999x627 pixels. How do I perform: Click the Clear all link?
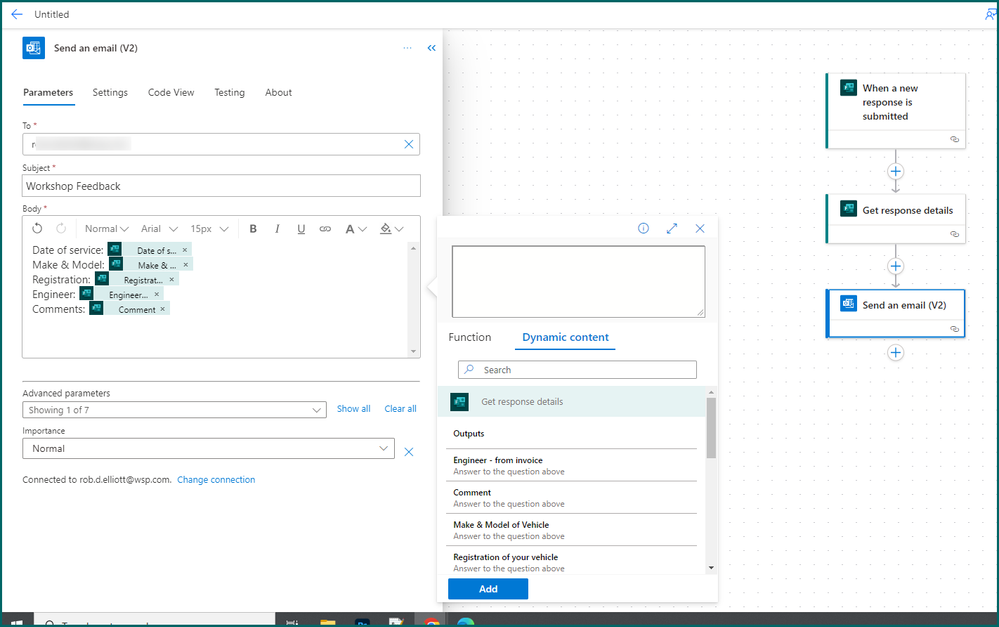pos(400,409)
